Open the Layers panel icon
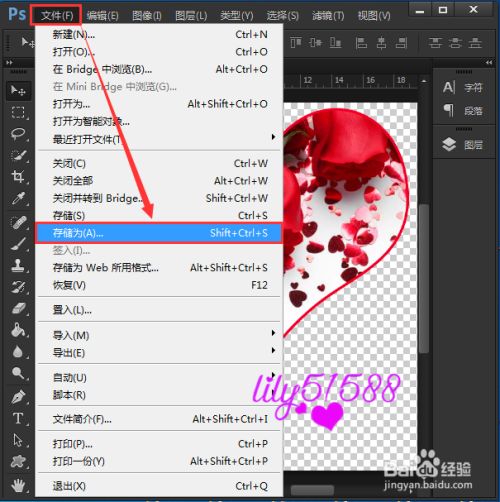 tap(449, 144)
